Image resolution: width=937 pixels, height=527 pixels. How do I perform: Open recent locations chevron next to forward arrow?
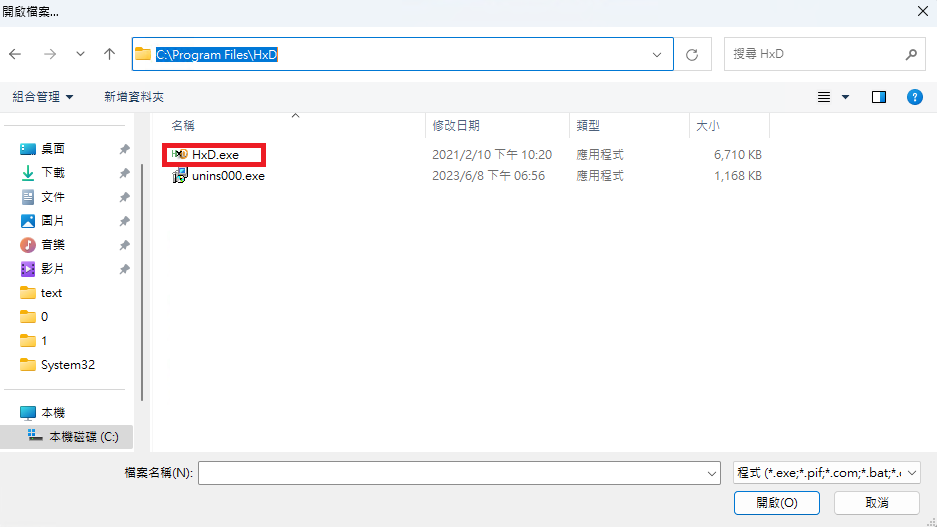pyautogui.click(x=80, y=54)
